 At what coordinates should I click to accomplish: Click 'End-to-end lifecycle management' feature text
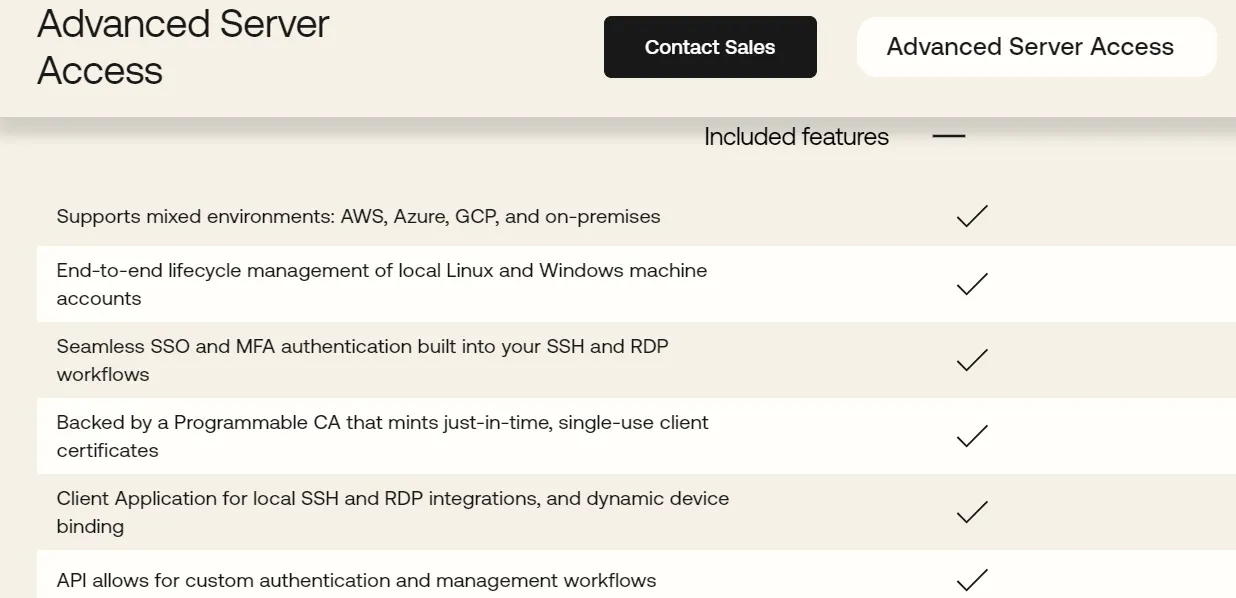381,270
